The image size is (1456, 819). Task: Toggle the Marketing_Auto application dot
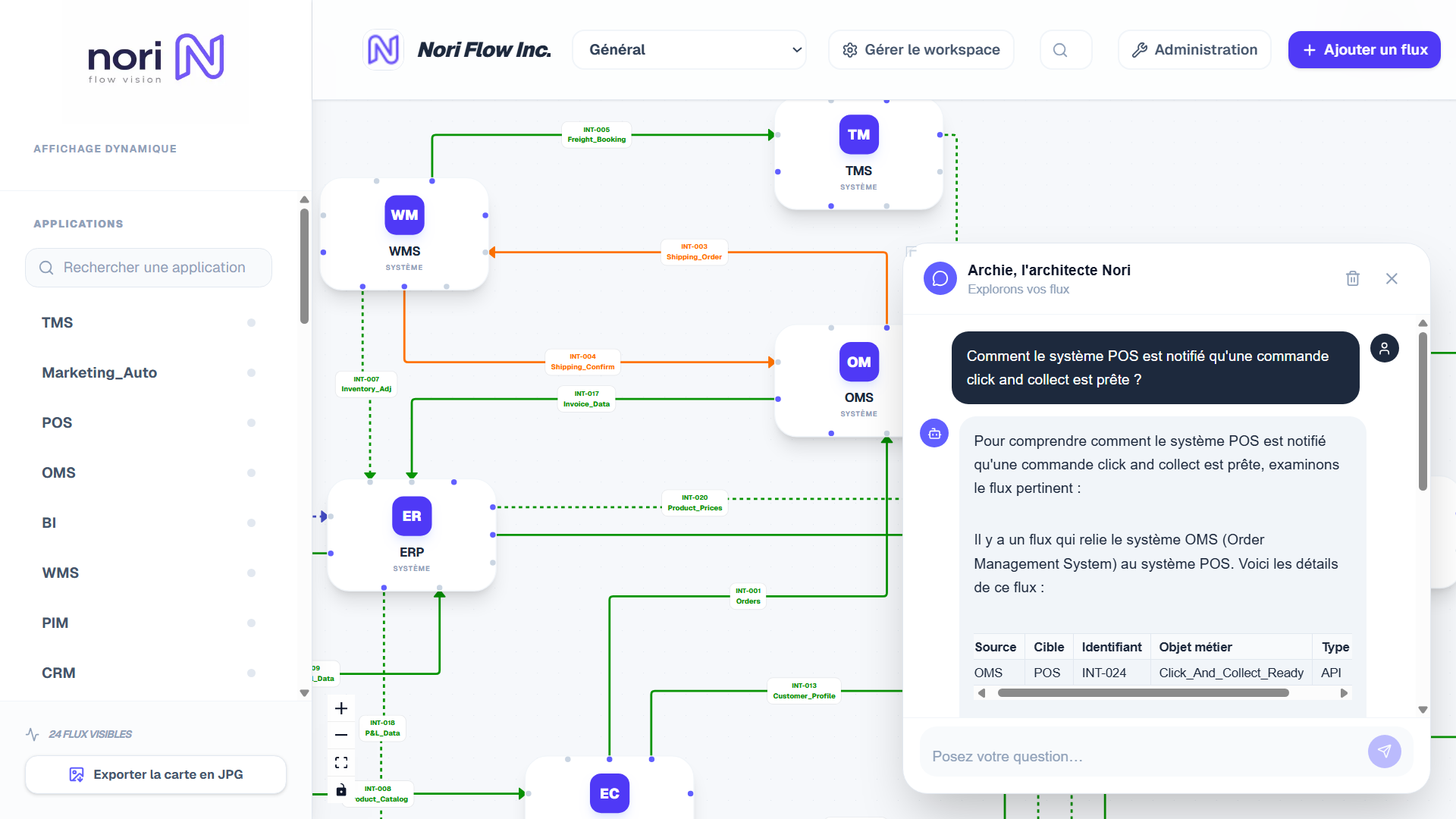pos(251,373)
